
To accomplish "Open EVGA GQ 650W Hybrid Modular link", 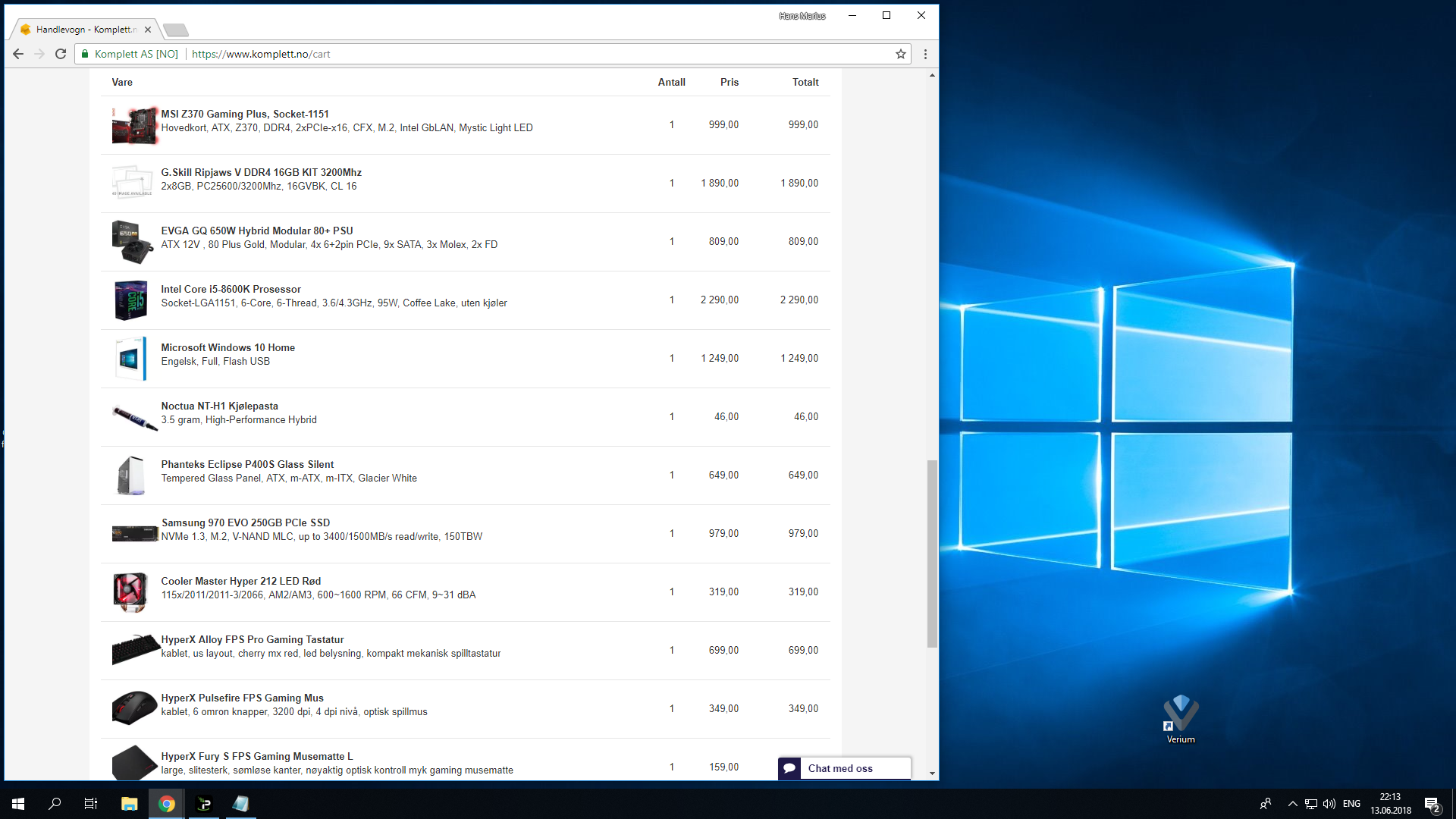I will pyautogui.click(x=257, y=231).
